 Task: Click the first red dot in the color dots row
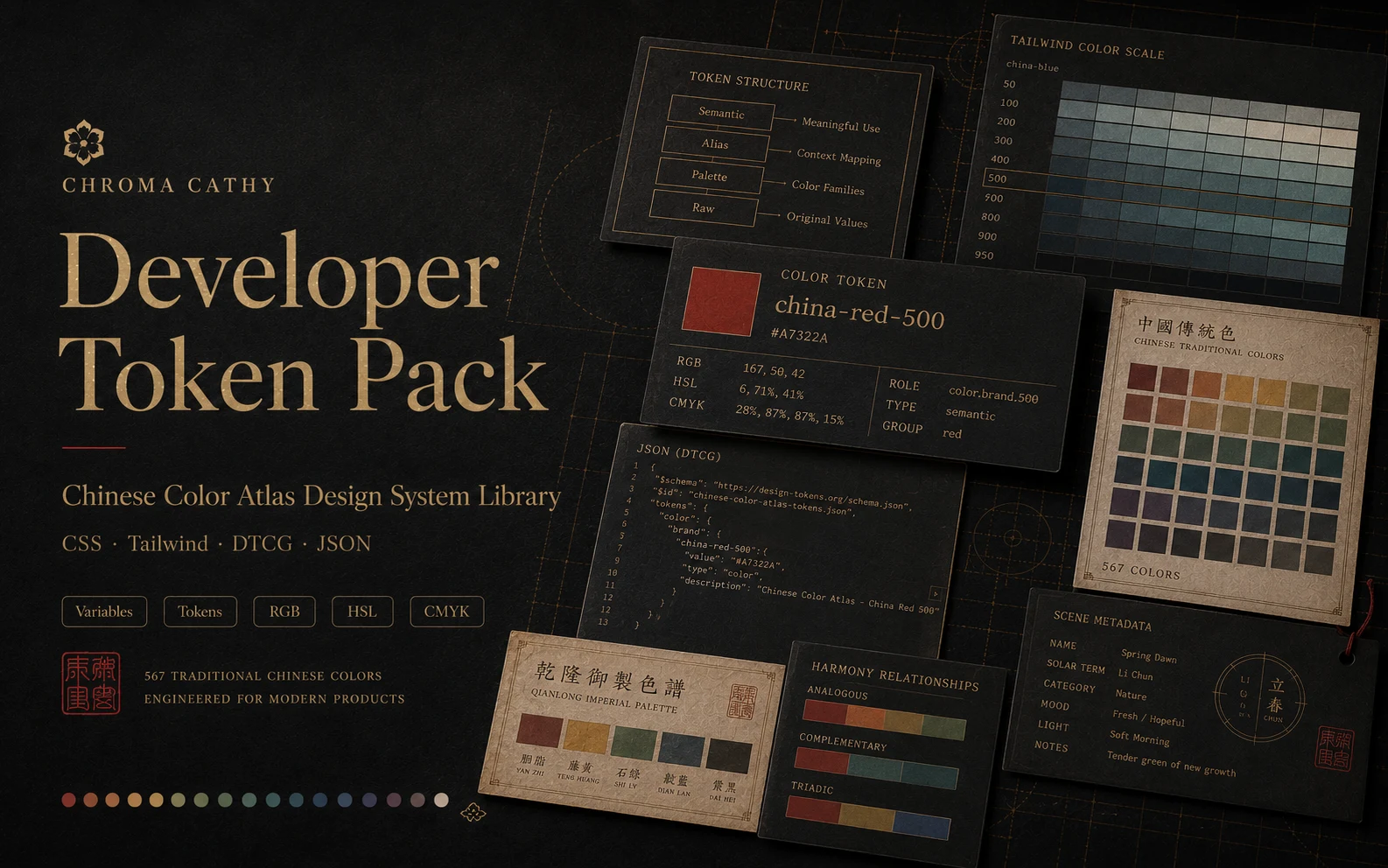pos(68,800)
